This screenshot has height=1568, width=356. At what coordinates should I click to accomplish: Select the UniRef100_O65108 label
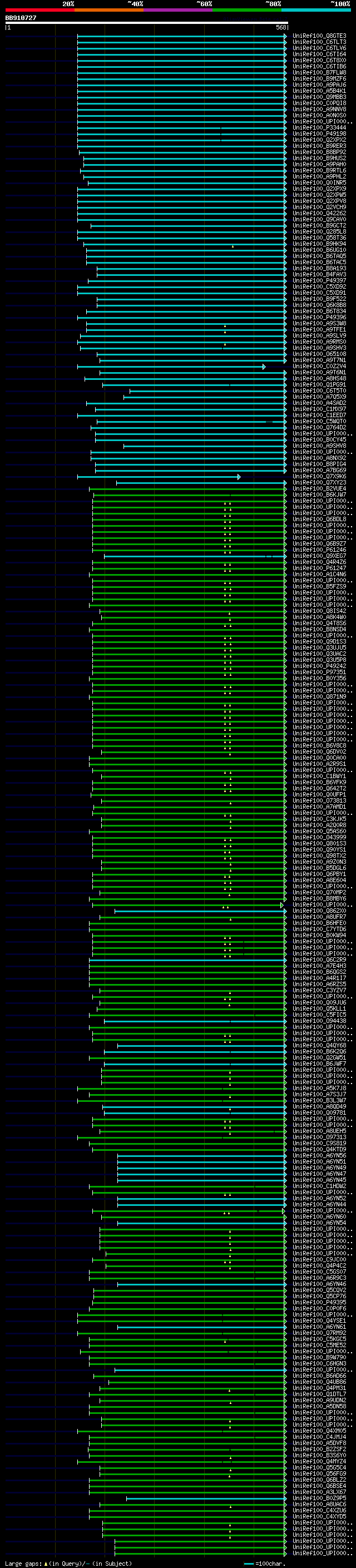pos(319,354)
